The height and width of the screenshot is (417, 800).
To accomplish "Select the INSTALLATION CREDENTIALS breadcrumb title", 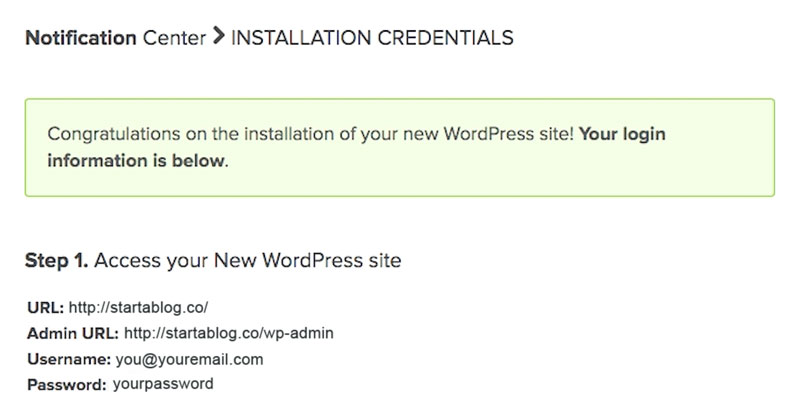I will coord(372,38).
